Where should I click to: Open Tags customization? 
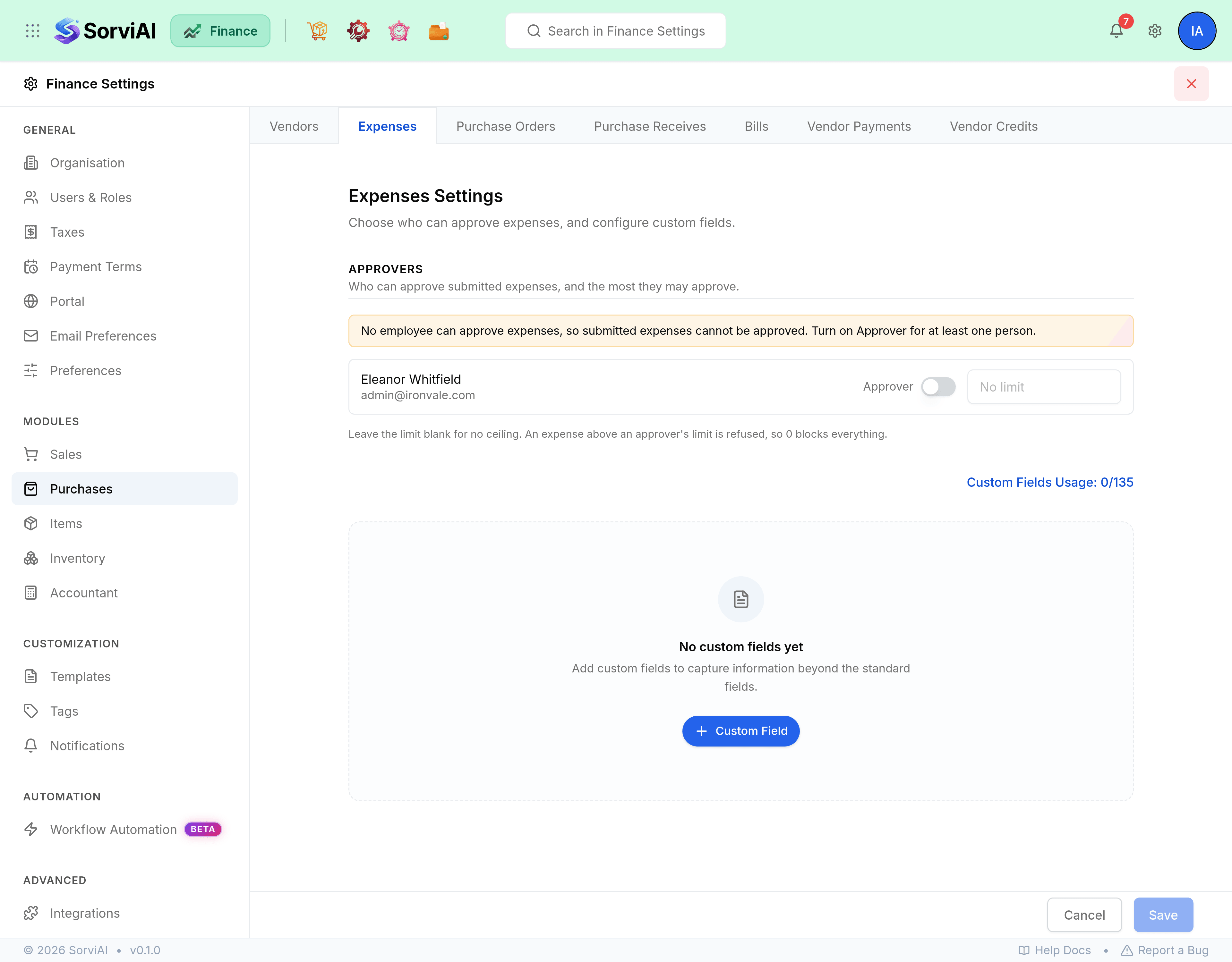point(125,711)
